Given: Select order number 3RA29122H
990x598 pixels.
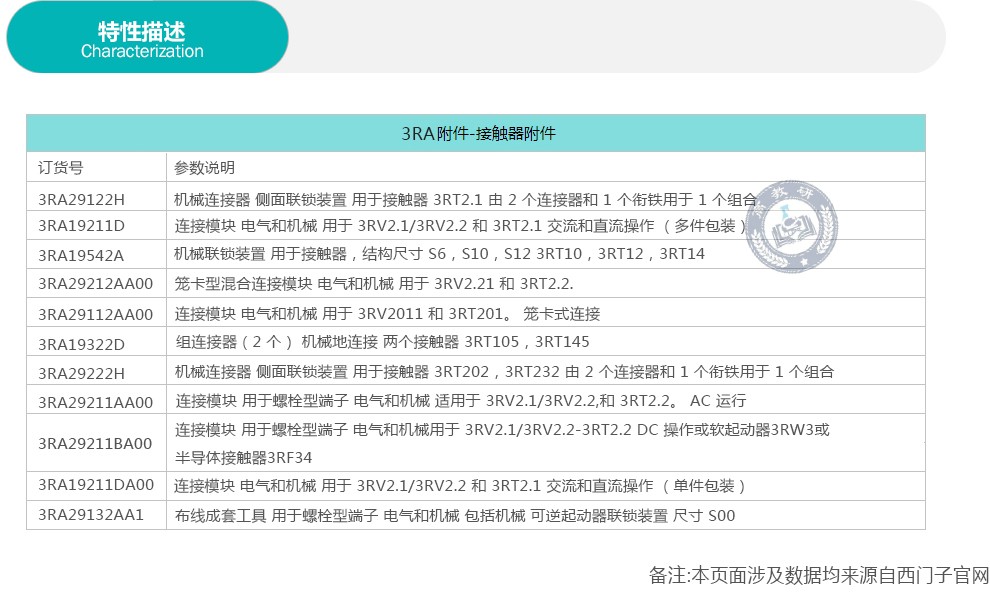Looking at the screenshot, I should pos(83,197).
